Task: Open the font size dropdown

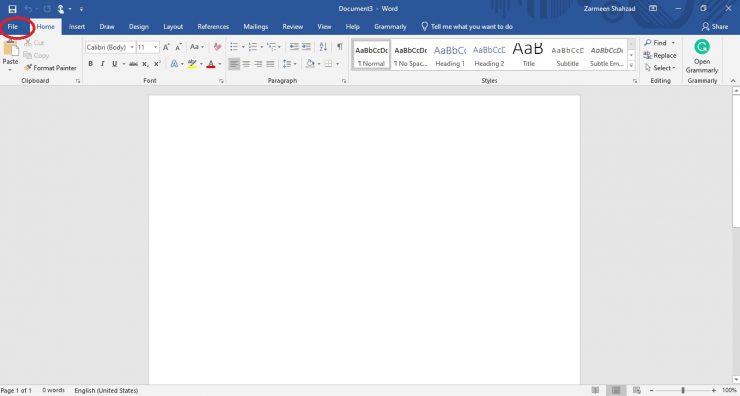Action: point(155,47)
